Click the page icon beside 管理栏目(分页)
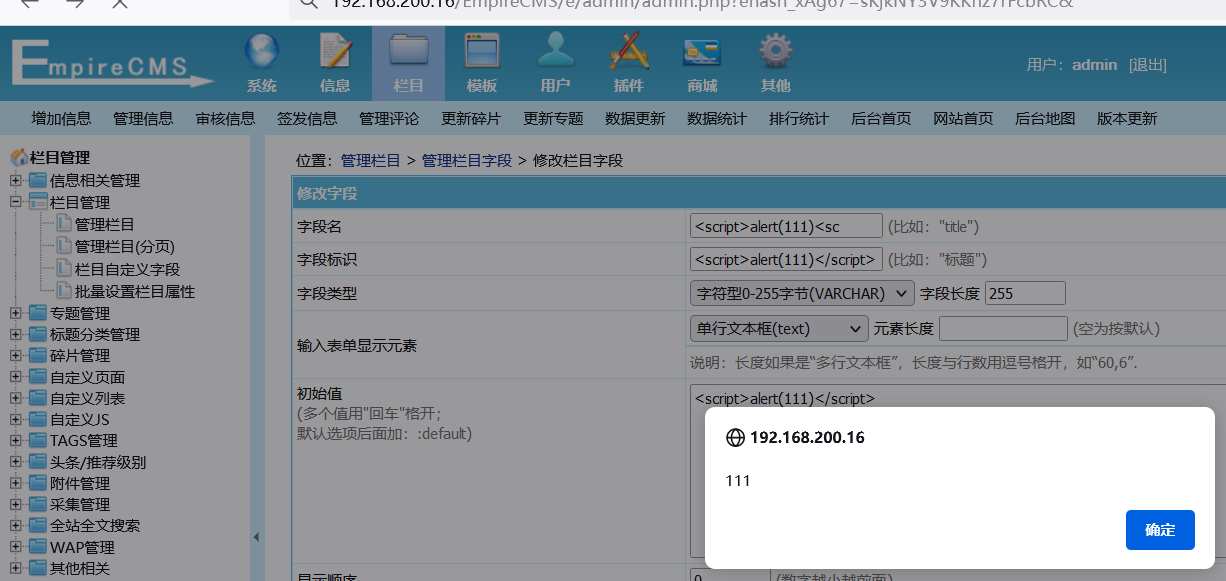1226x581 pixels. [64, 246]
